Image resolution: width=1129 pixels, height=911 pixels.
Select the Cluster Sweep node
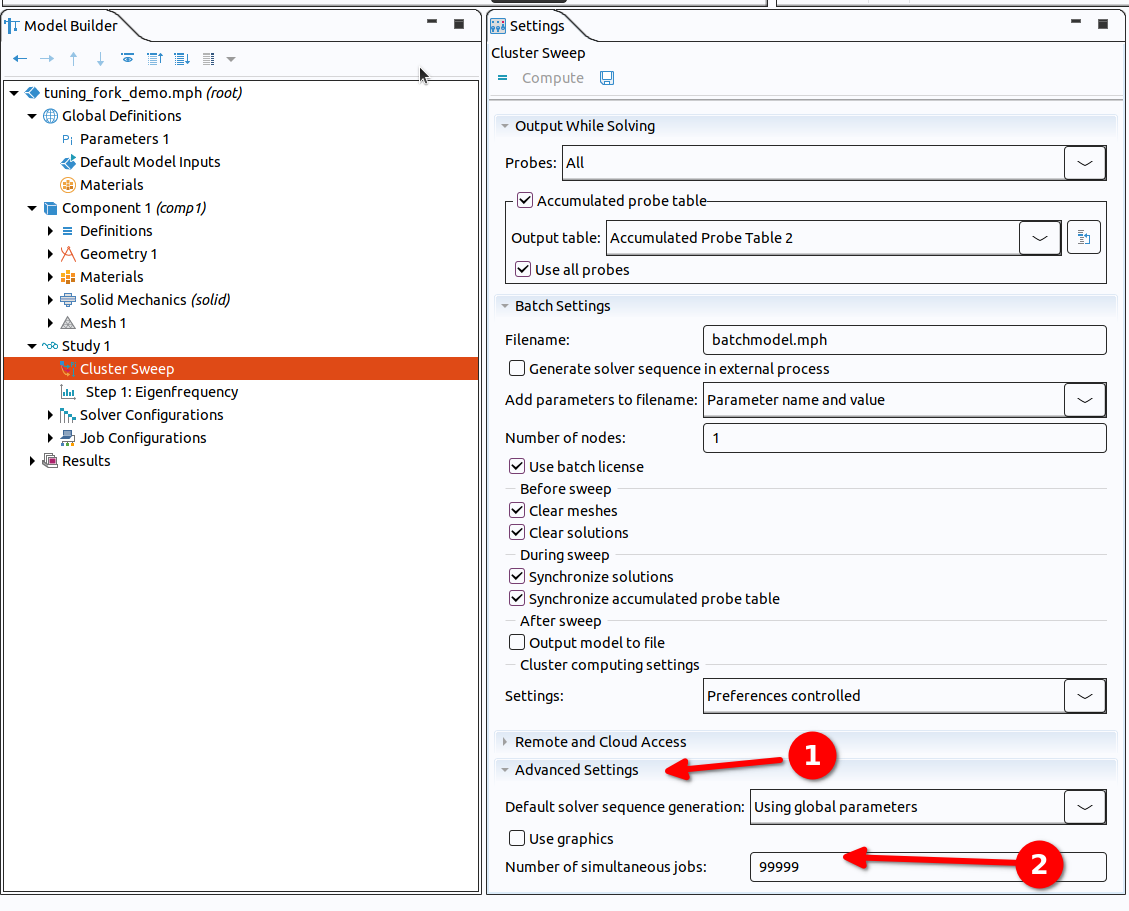point(241,369)
